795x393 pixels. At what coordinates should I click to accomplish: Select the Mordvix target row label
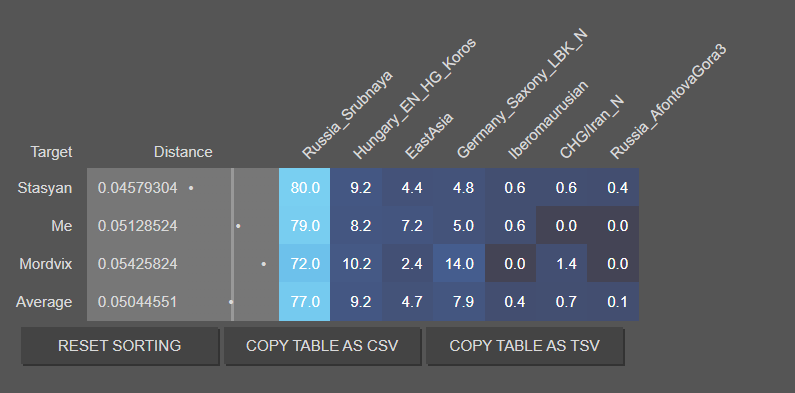(x=46, y=264)
